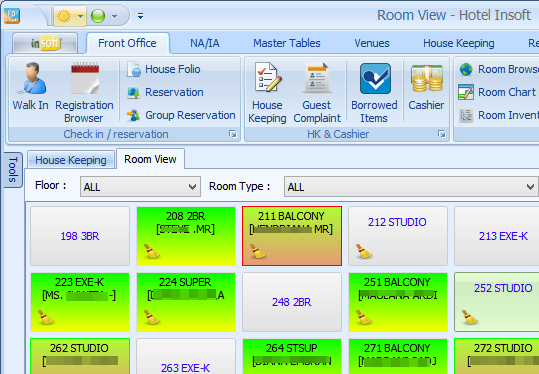Select room 252 STUDIO tile

[x=497, y=302]
